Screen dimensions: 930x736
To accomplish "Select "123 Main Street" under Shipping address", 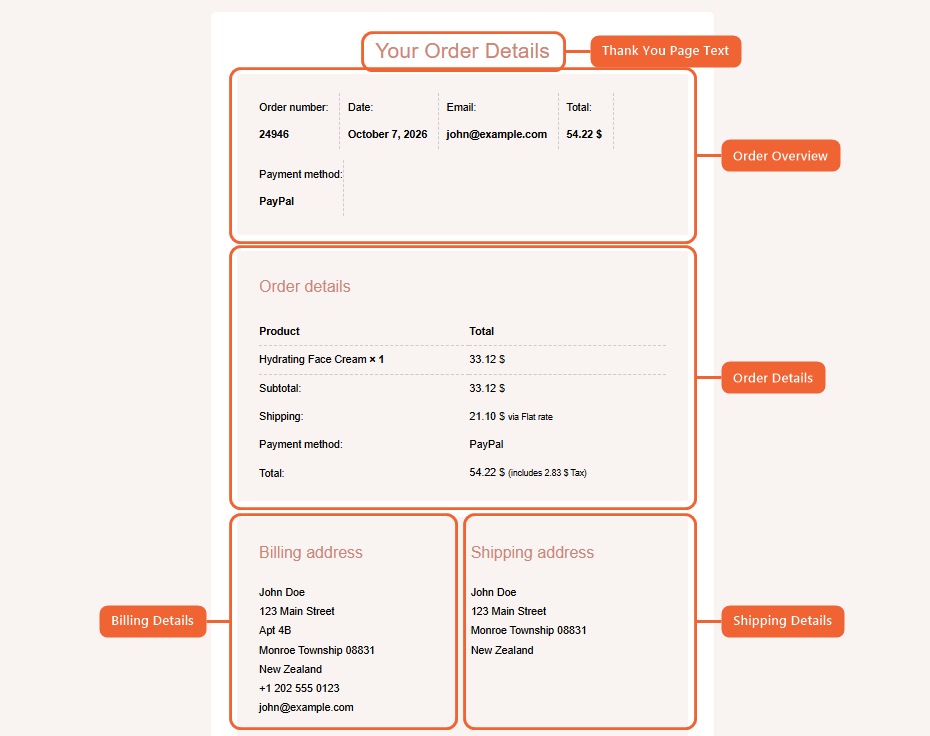I will pyautogui.click(x=508, y=611).
